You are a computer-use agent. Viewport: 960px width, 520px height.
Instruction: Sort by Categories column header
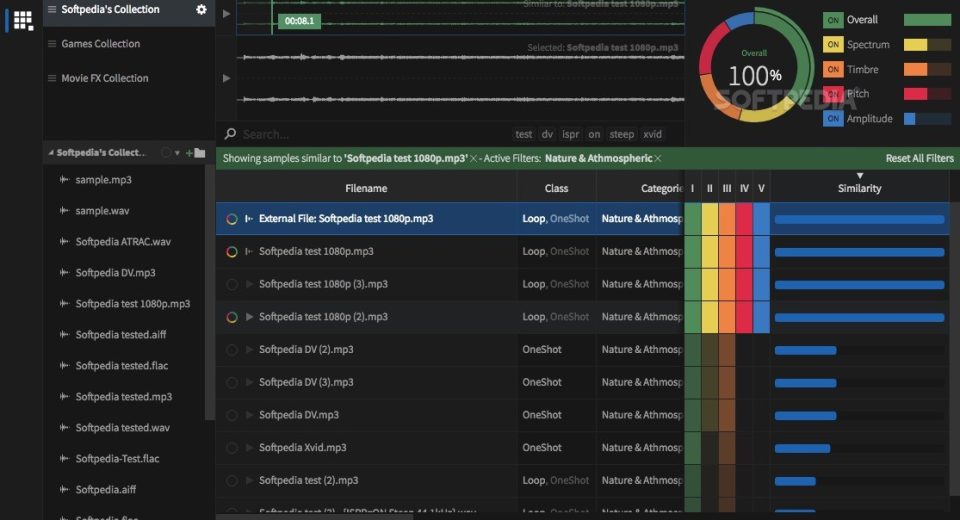pyautogui.click(x=661, y=188)
